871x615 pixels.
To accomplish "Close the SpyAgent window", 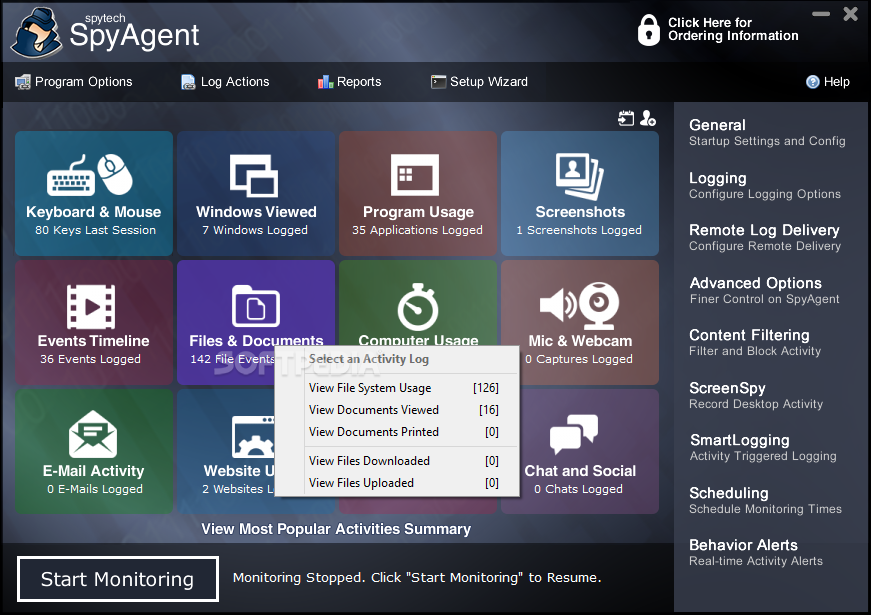I will 850,14.
